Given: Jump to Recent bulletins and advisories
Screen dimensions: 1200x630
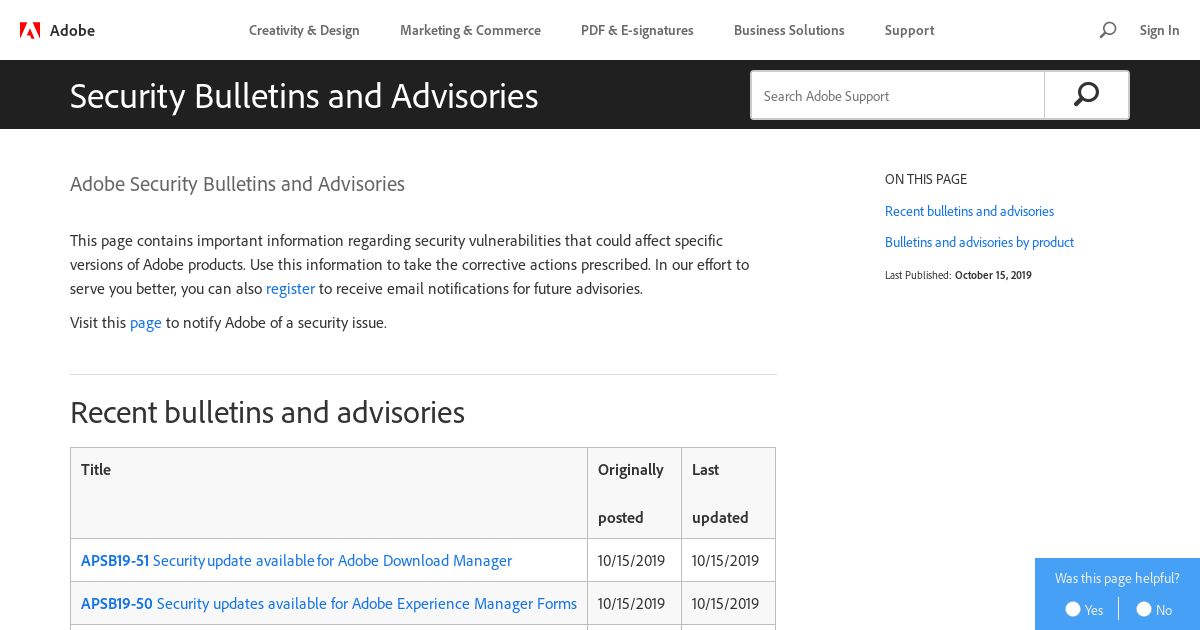Looking at the screenshot, I should [969, 211].
